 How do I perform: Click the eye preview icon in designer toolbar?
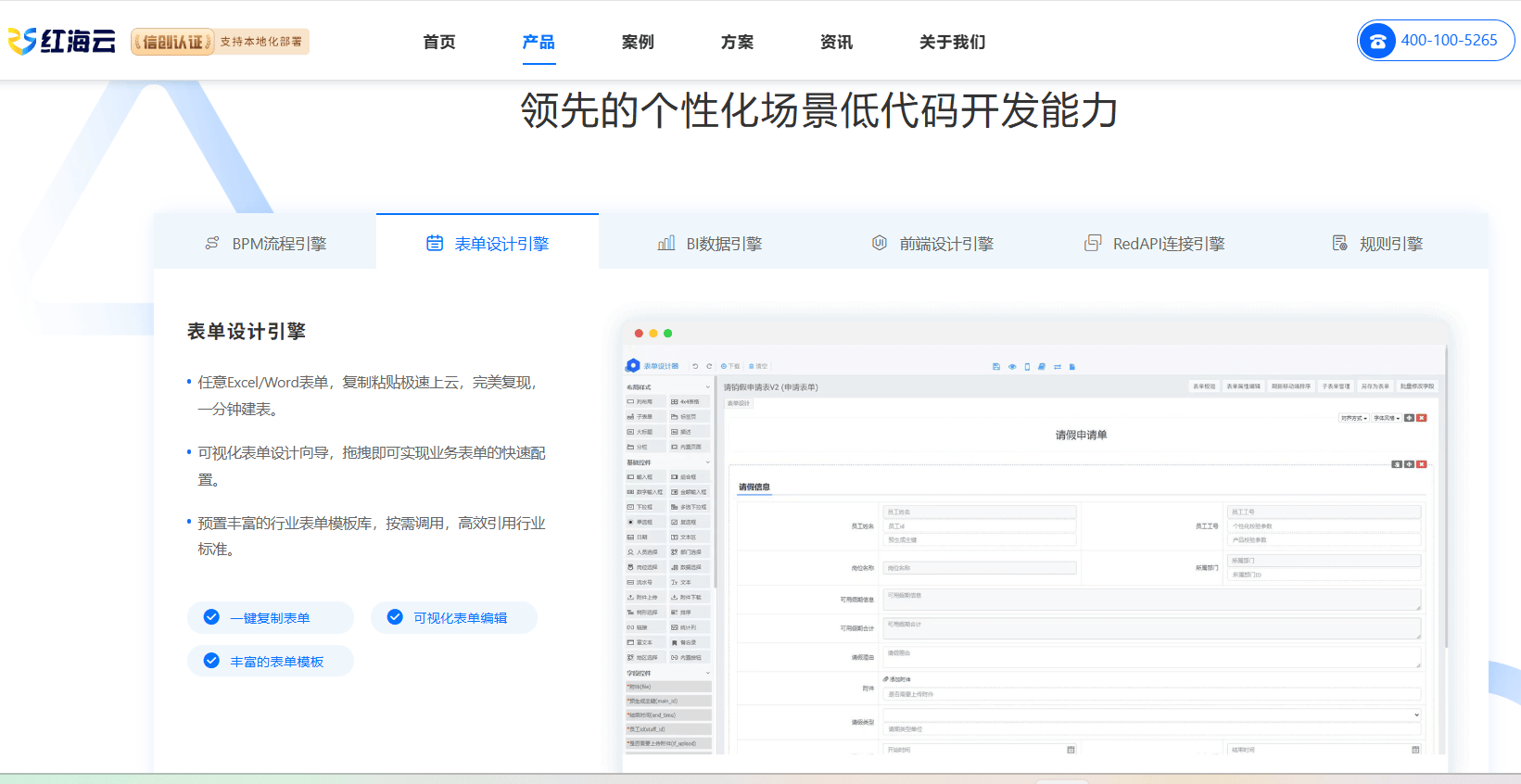(1012, 367)
